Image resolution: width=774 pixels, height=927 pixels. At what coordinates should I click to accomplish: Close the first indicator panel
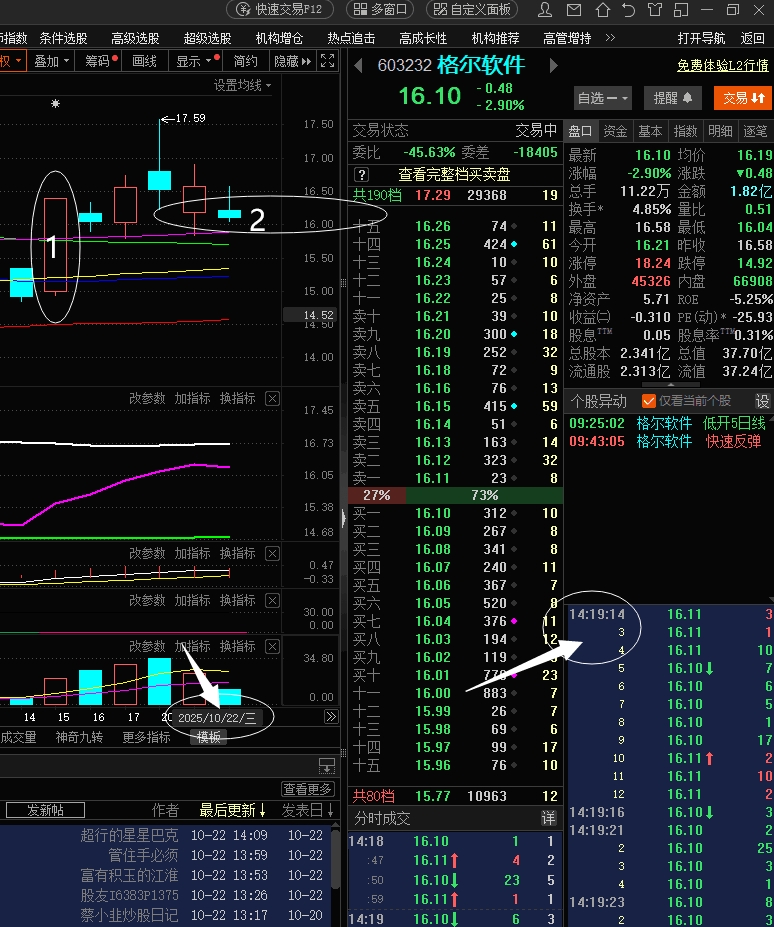(x=272, y=398)
